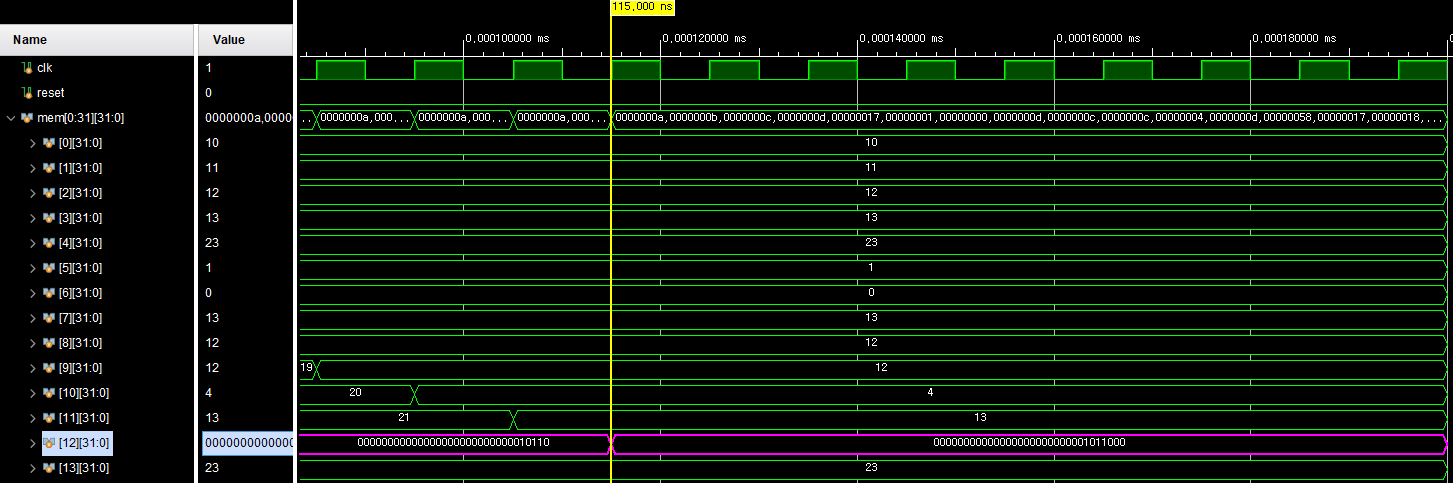Screen dimensions: 1453x483
Task: Click the 115.000 ns cursor marker label
Action: tap(642, 7)
